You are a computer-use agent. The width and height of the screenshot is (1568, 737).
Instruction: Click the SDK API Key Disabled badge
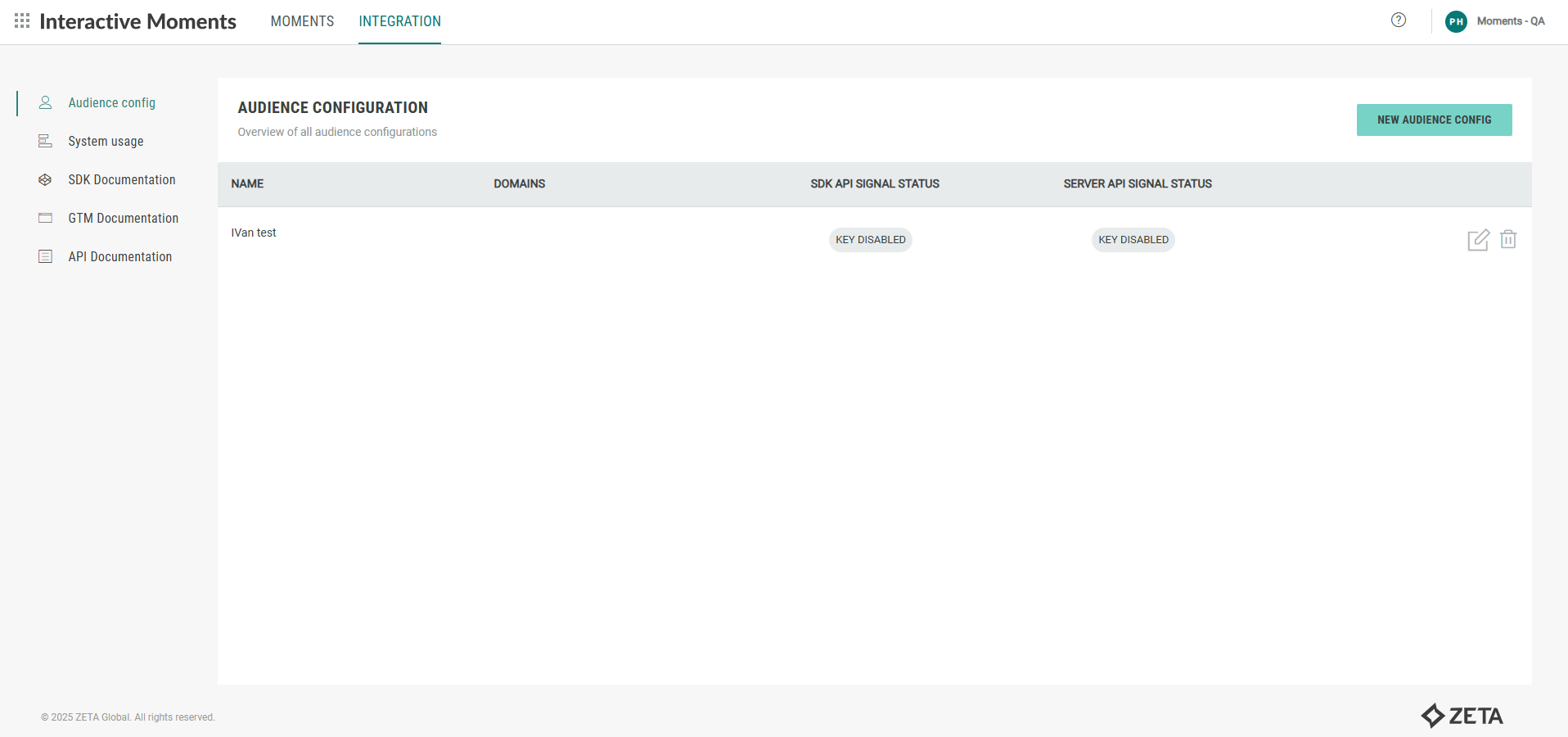pos(870,240)
